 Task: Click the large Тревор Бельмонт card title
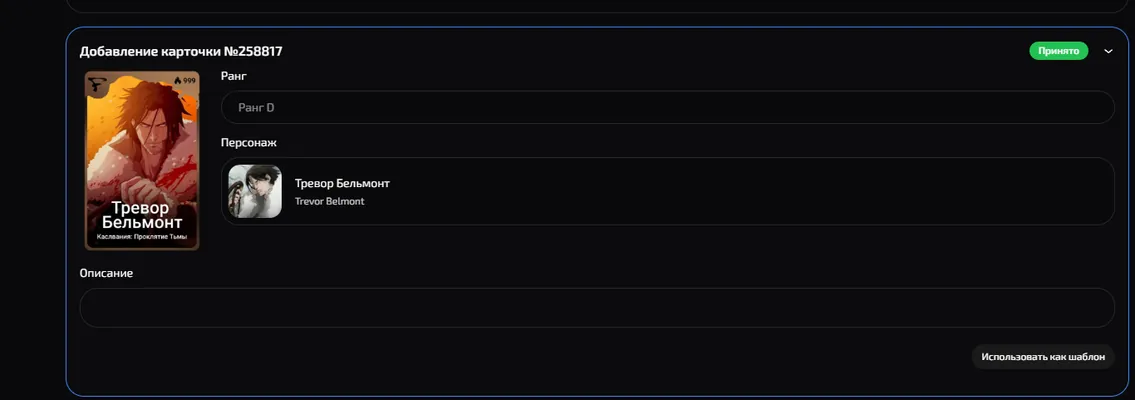click(142, 215)
